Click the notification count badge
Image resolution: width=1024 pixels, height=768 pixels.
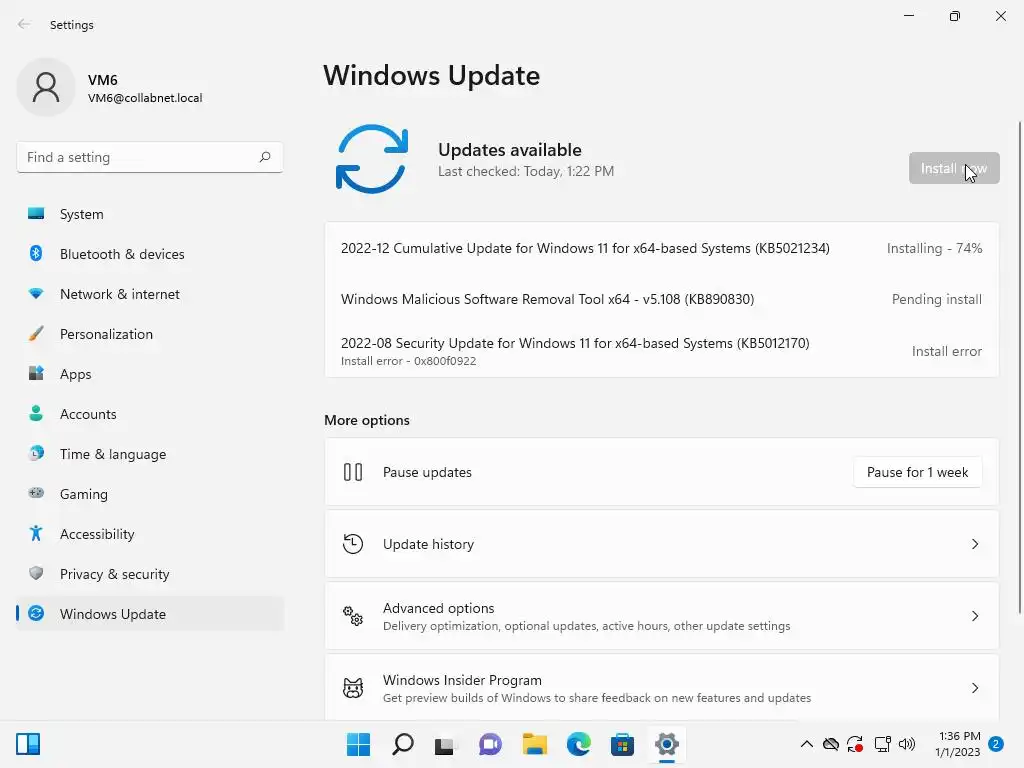[x=996, y=744]
